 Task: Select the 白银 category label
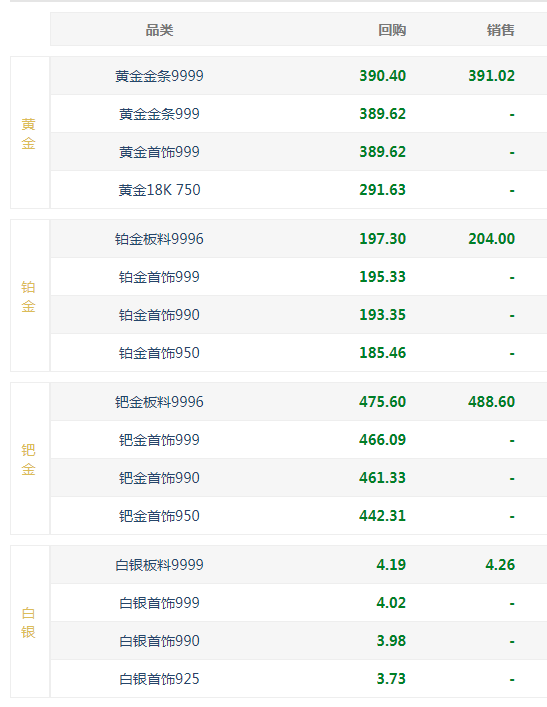click(28, 623)
